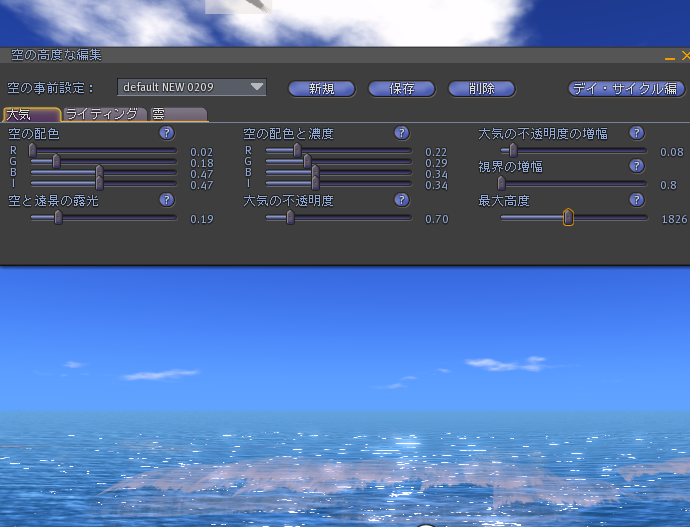Click the 保存 button
The width and height of the screenshot is (690, 527).
click(x=402, y=89)
